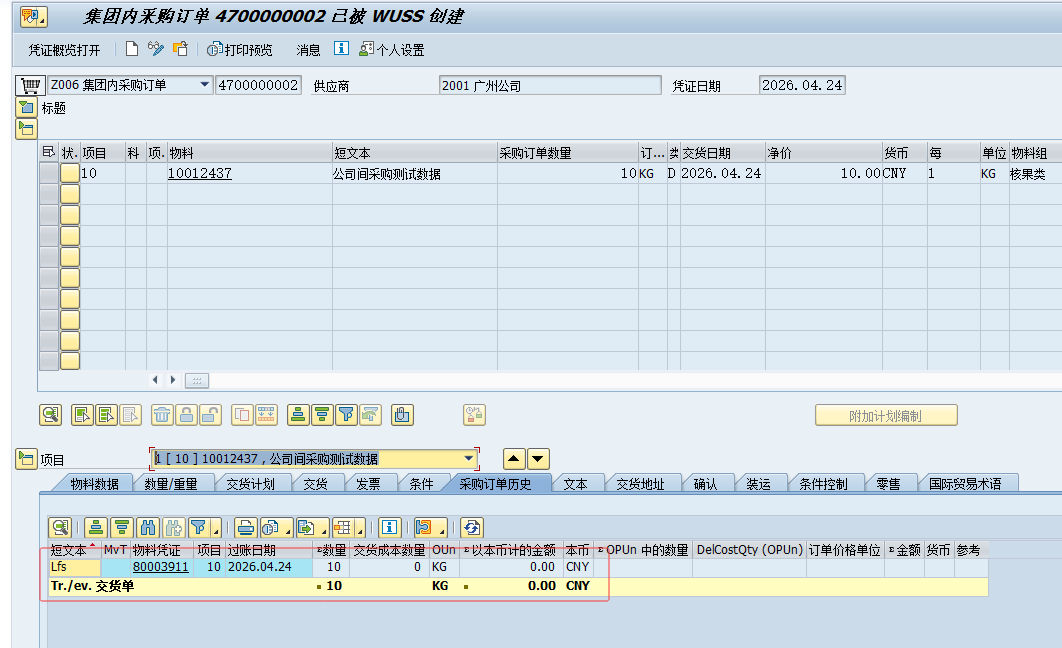Click the horizontal scrollbar under item table
Screen dimensions: 1062x648
click(x=197, y=380)
